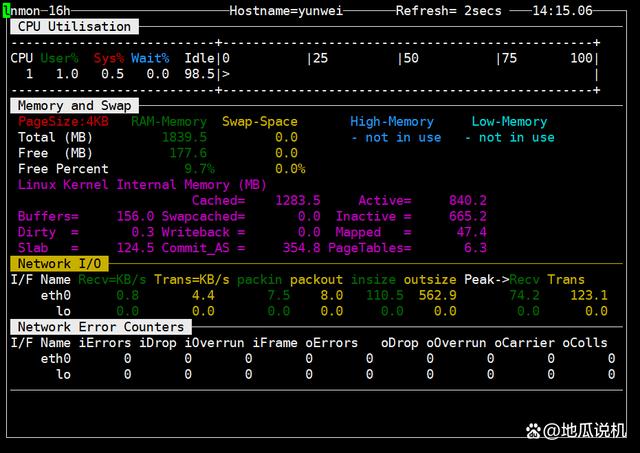Click the packin column header
The width and height of the screenshot is (640, 453).
tap(260, 280)
